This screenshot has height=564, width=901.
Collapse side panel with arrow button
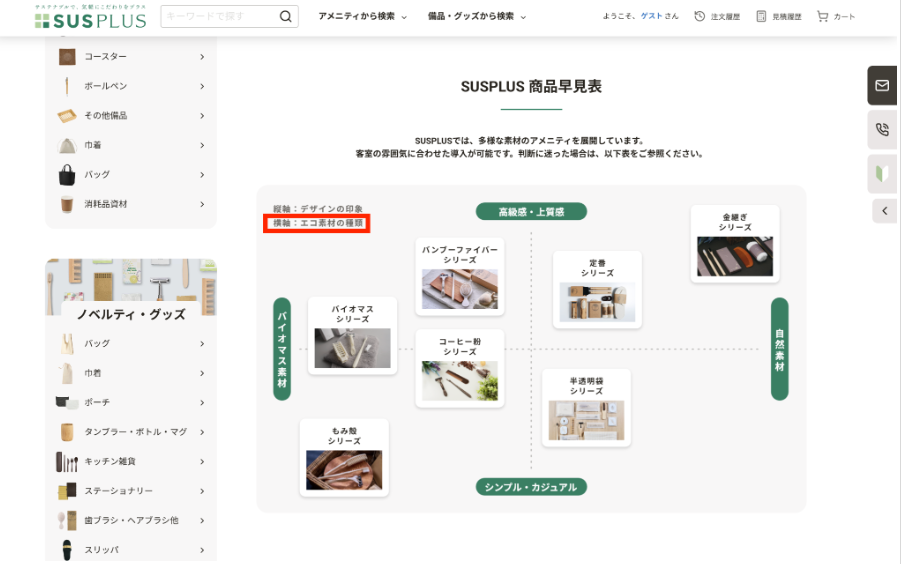[x=884, y=211]
